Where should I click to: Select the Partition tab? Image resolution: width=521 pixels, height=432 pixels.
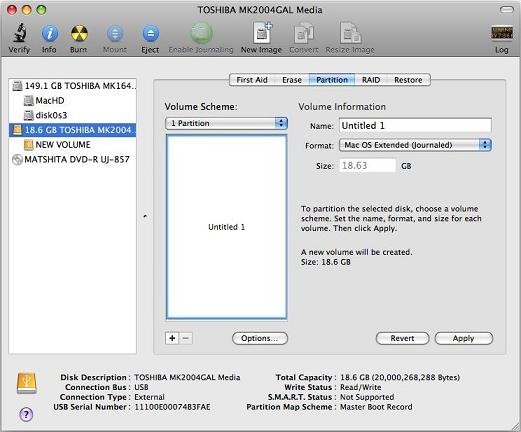click(332, 80)
